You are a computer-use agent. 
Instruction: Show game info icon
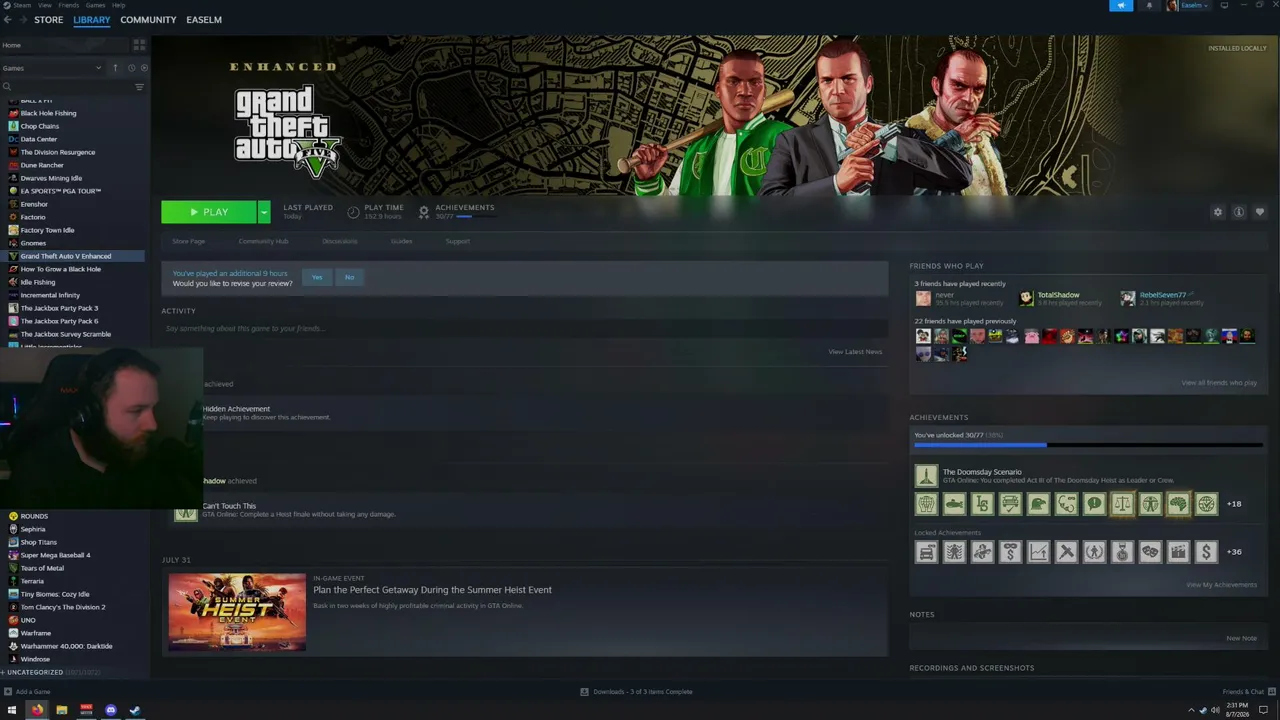tap(1238, 212)
